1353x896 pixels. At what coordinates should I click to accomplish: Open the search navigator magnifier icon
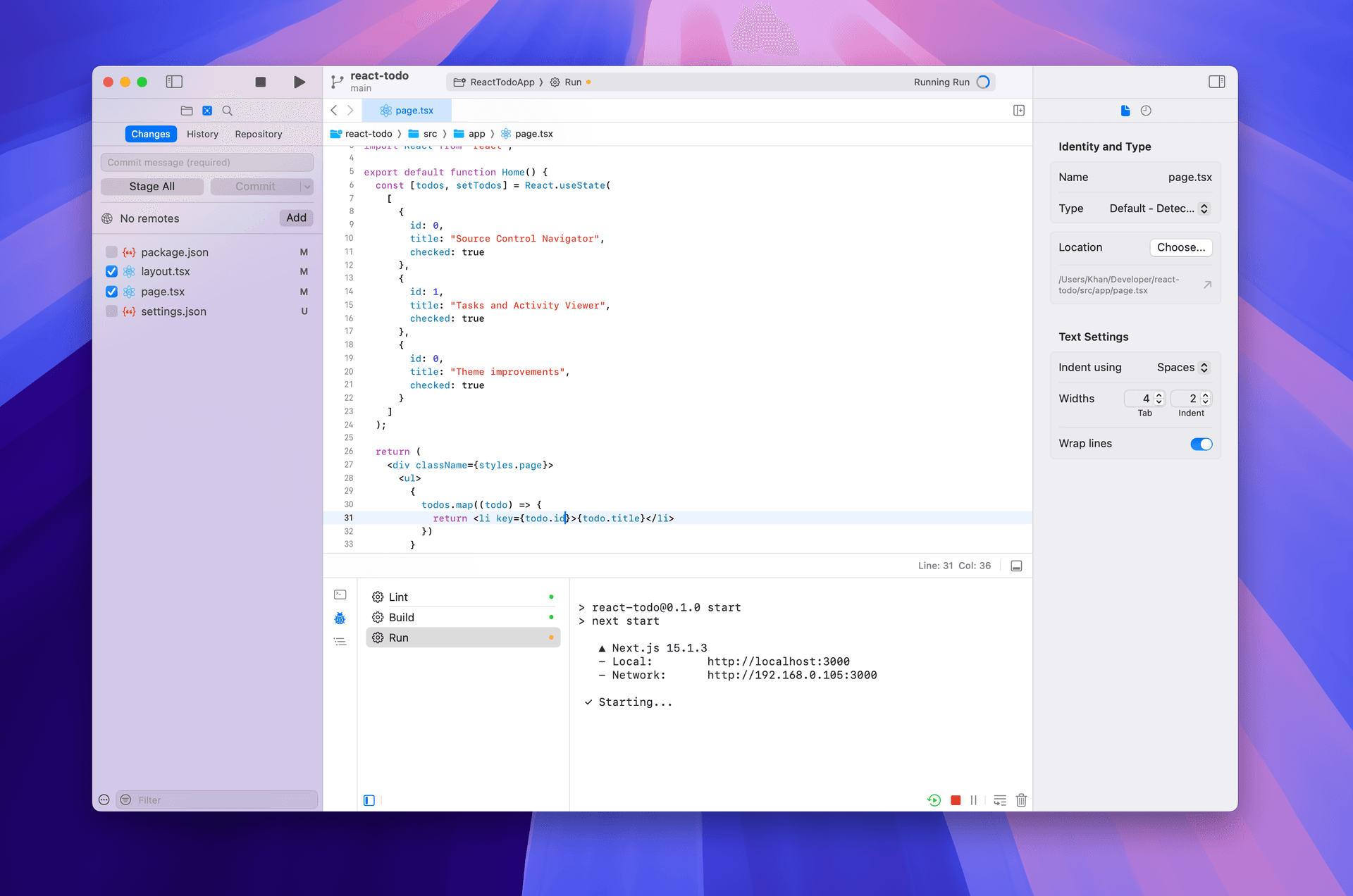click(x=227, y=111)
